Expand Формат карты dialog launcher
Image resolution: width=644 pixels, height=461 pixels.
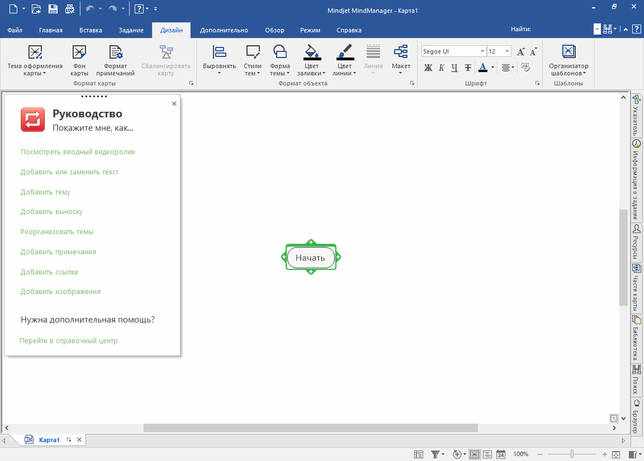[191, 83]
